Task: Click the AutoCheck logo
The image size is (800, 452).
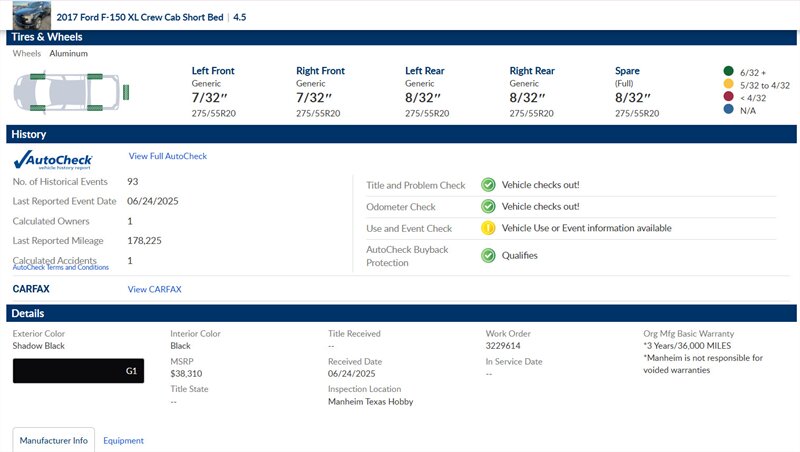Action: click(53, 160)
